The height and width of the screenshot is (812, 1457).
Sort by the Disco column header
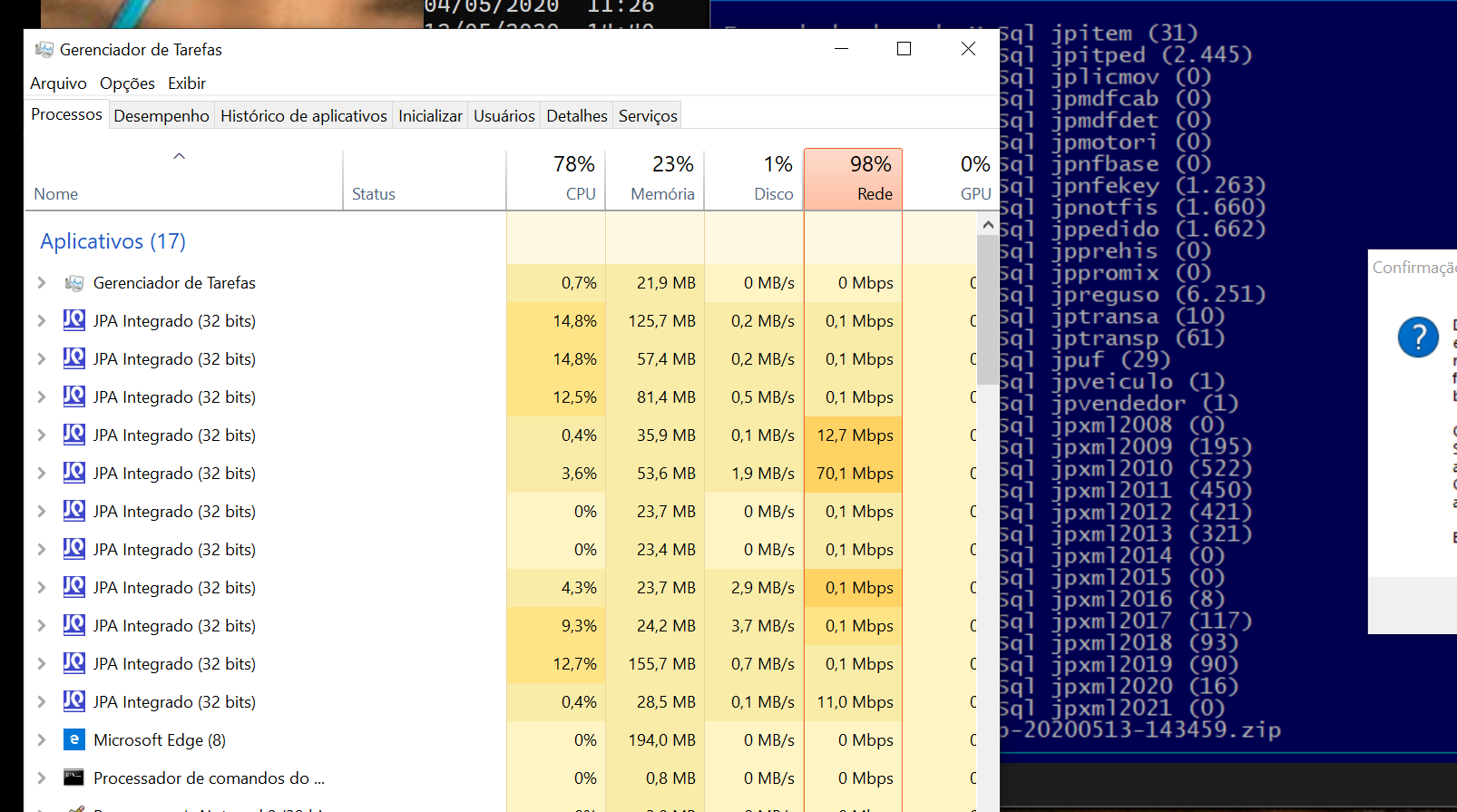[x=754, y=180]
